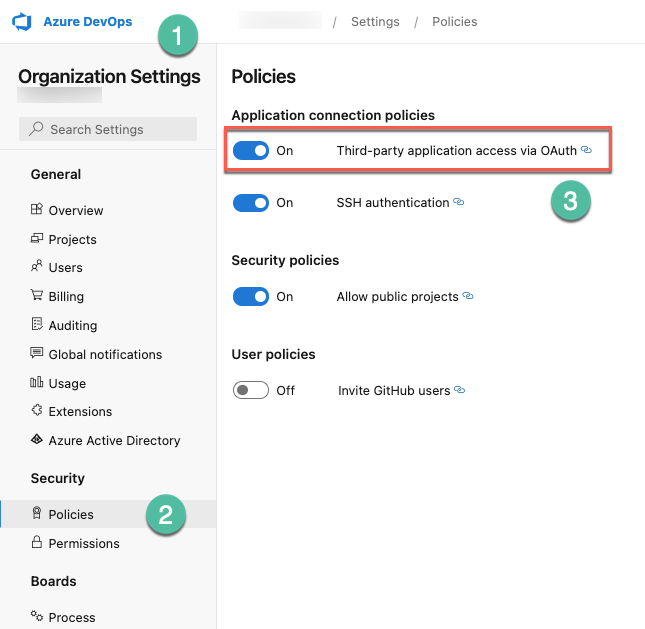Click link icon next to SSH authentication
Viewport: 645px width, 629px height.
pyautogui.click(x=459, y=202)
